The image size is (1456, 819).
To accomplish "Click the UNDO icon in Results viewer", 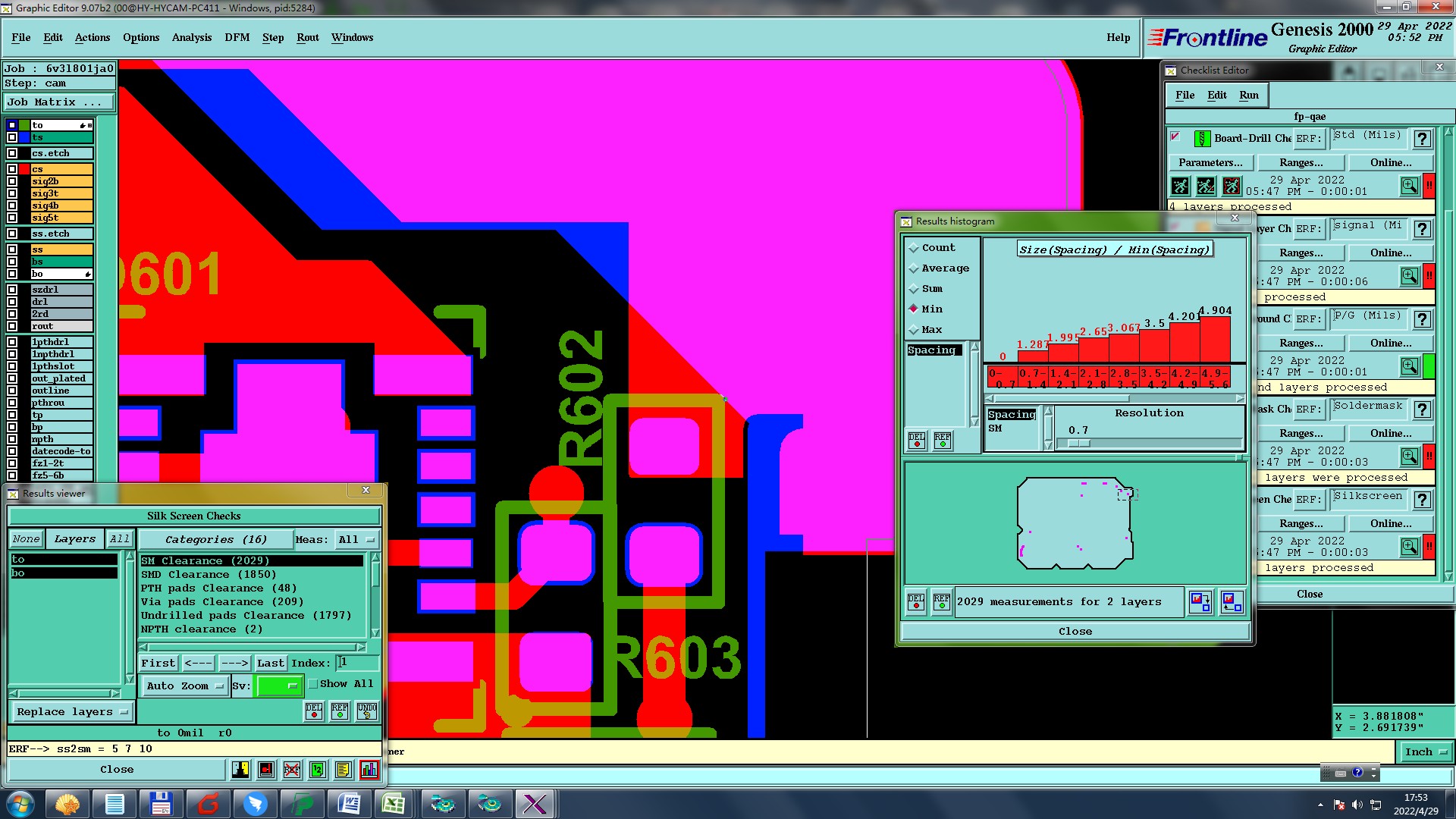I will (x=367, y=711).
